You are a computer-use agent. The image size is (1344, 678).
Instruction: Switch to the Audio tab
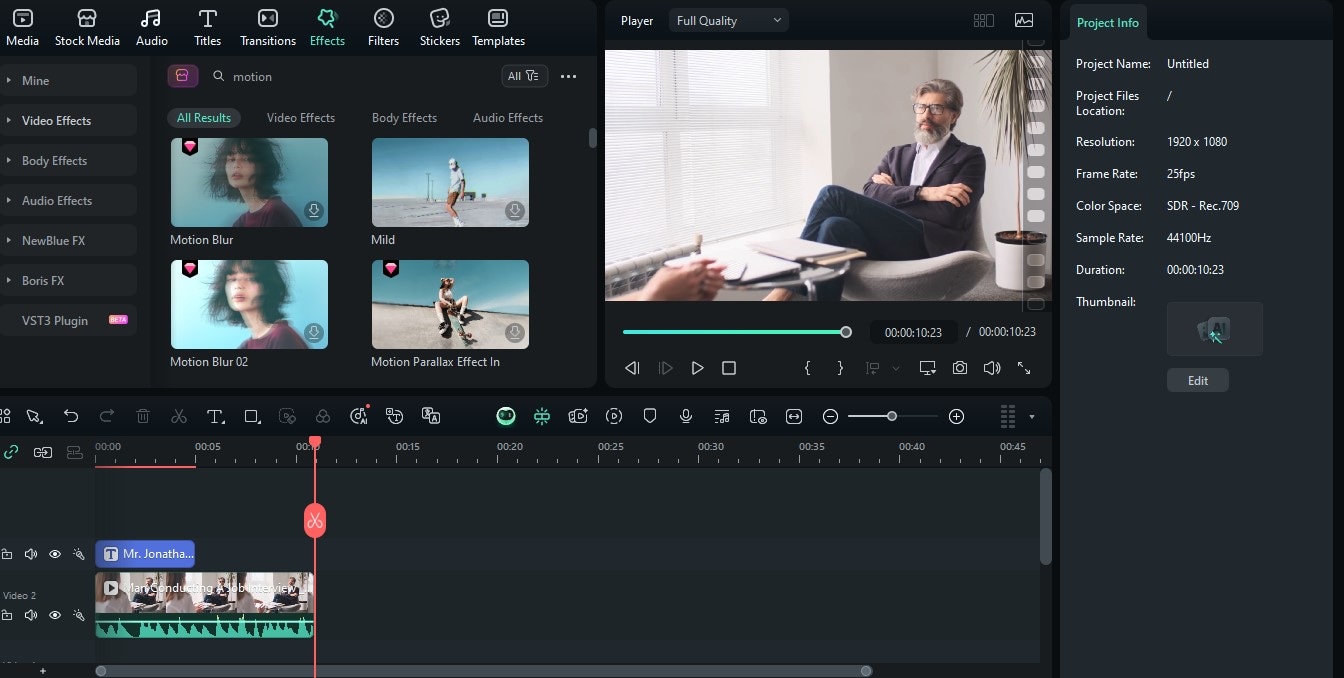[151, 27]
